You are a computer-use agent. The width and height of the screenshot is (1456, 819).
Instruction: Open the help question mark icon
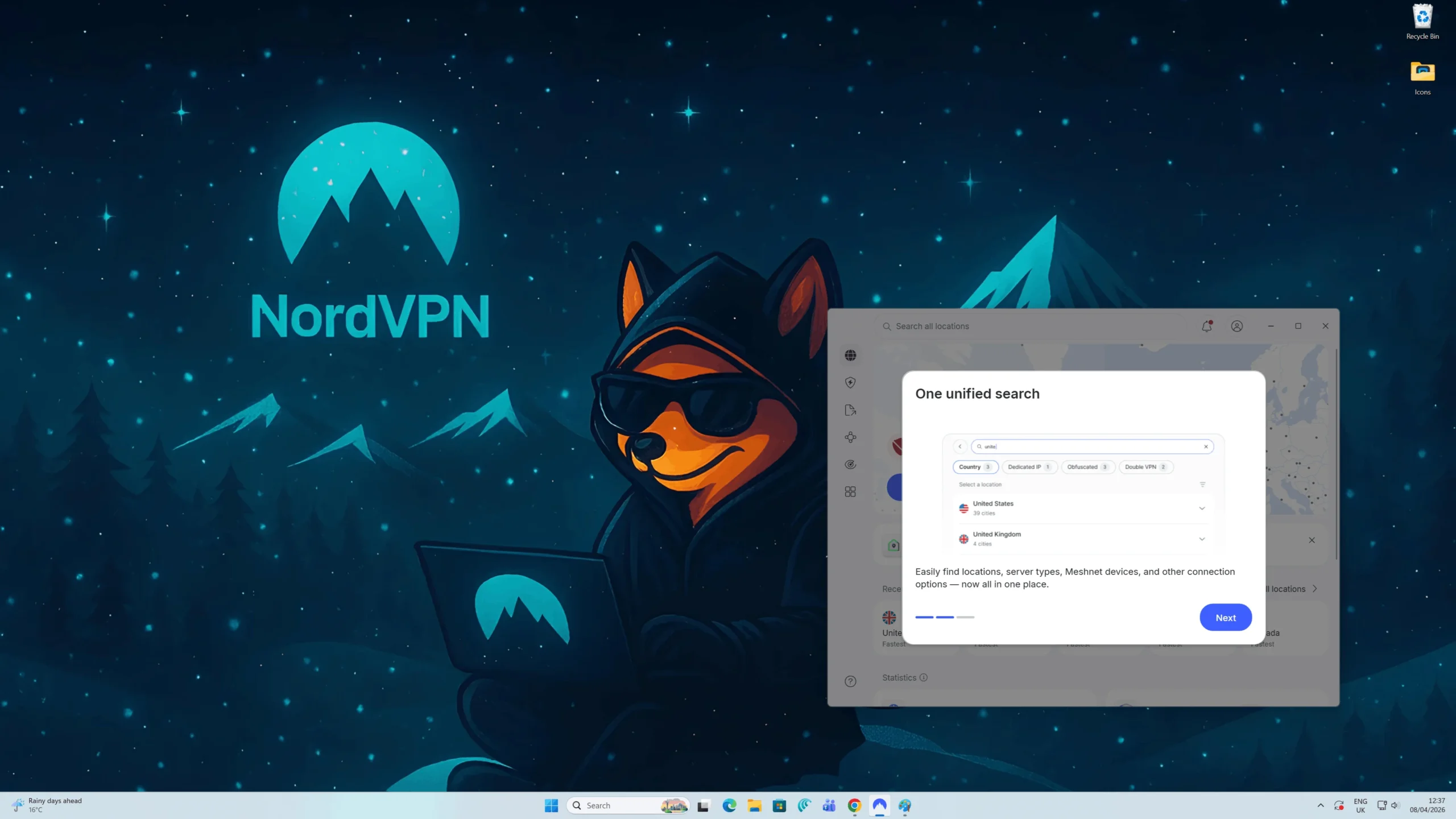850,681
